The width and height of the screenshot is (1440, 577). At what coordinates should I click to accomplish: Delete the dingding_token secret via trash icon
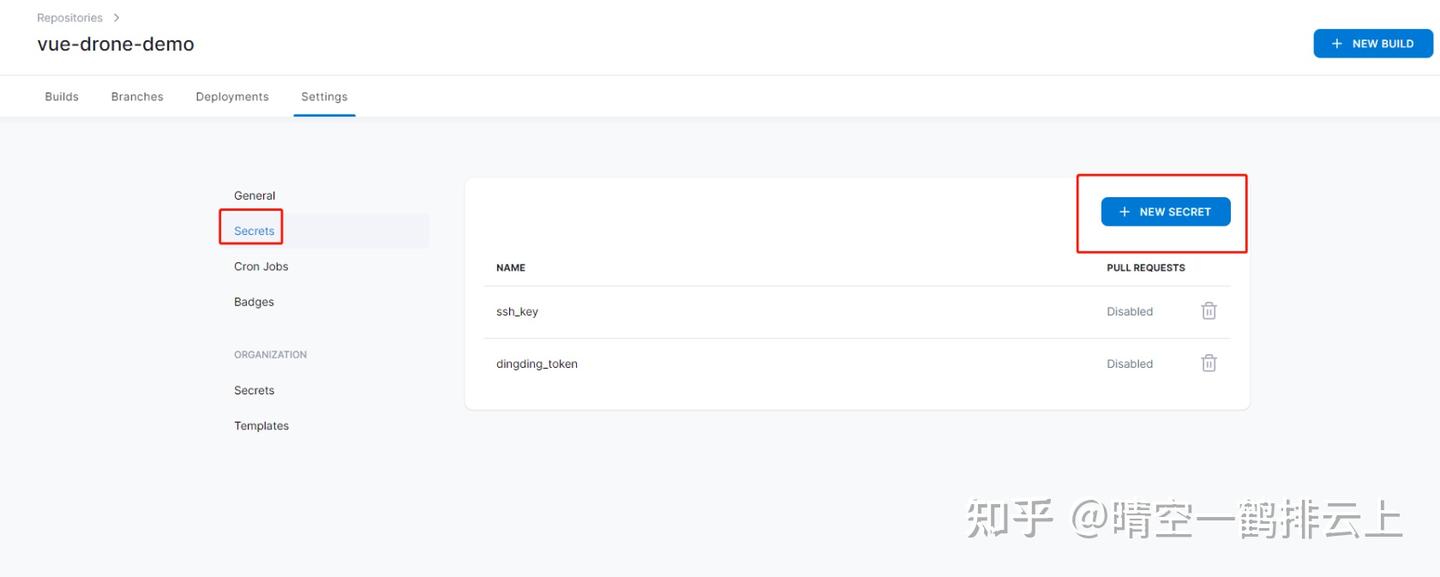pyautogui.click(x=1208, y=363)
